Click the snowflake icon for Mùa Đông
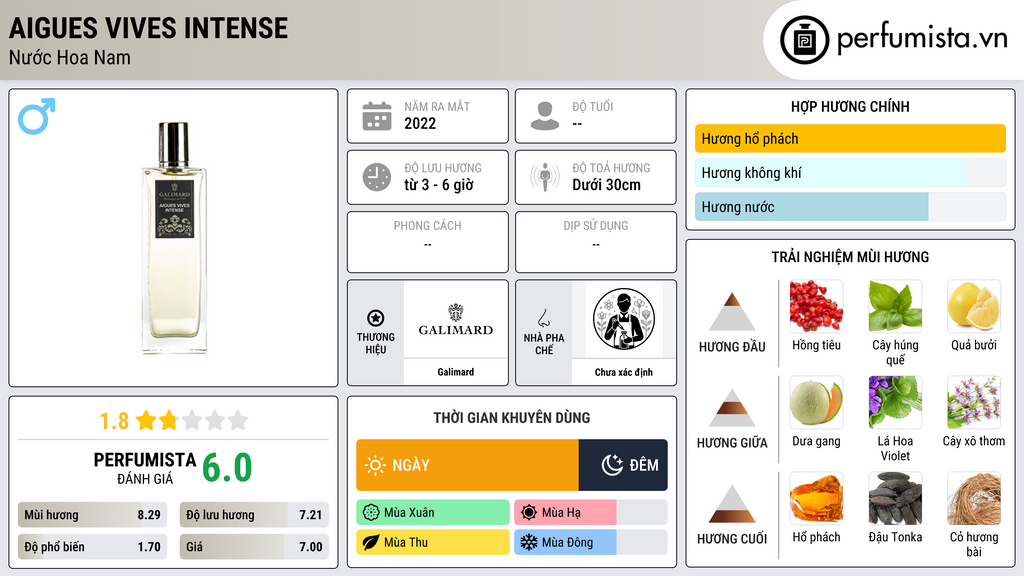Image resolution: width=1024 pixels, height=576 pixels. (529, 542)
